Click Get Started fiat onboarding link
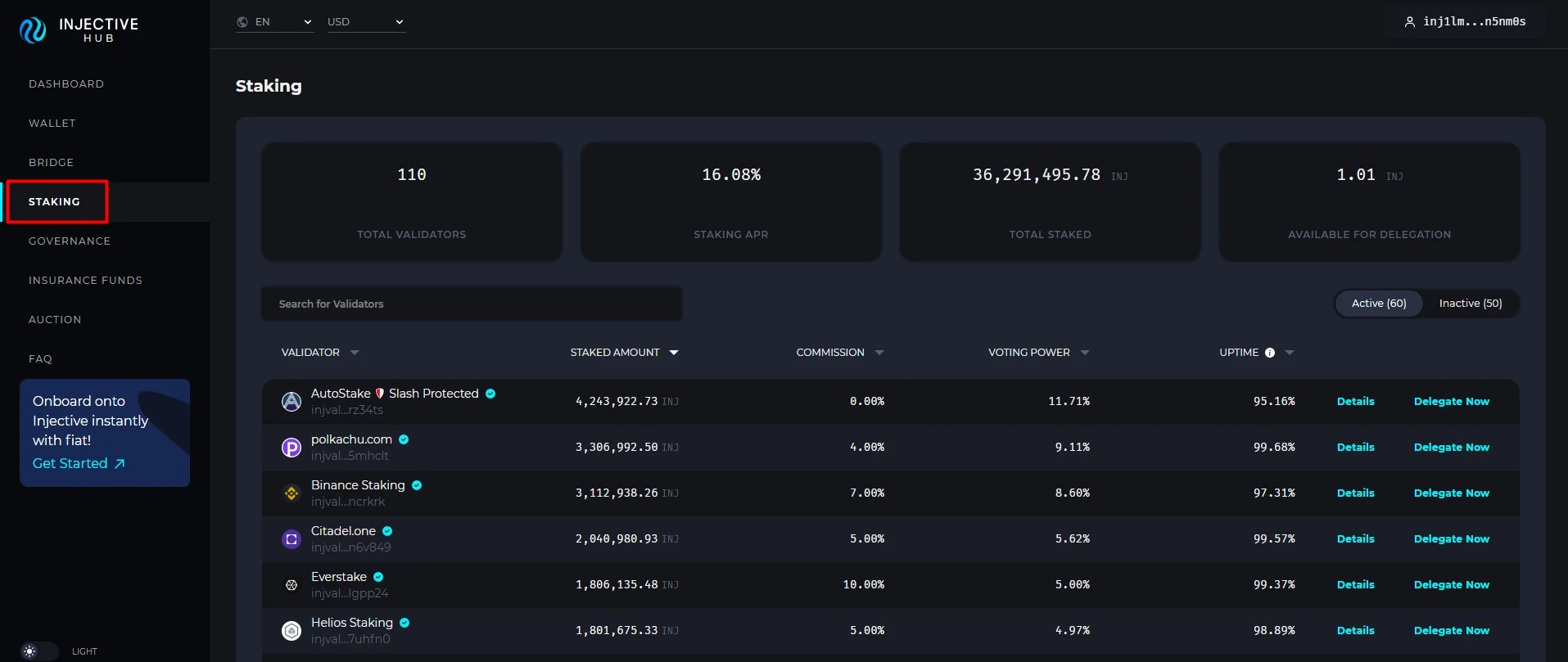 (79, 463)
